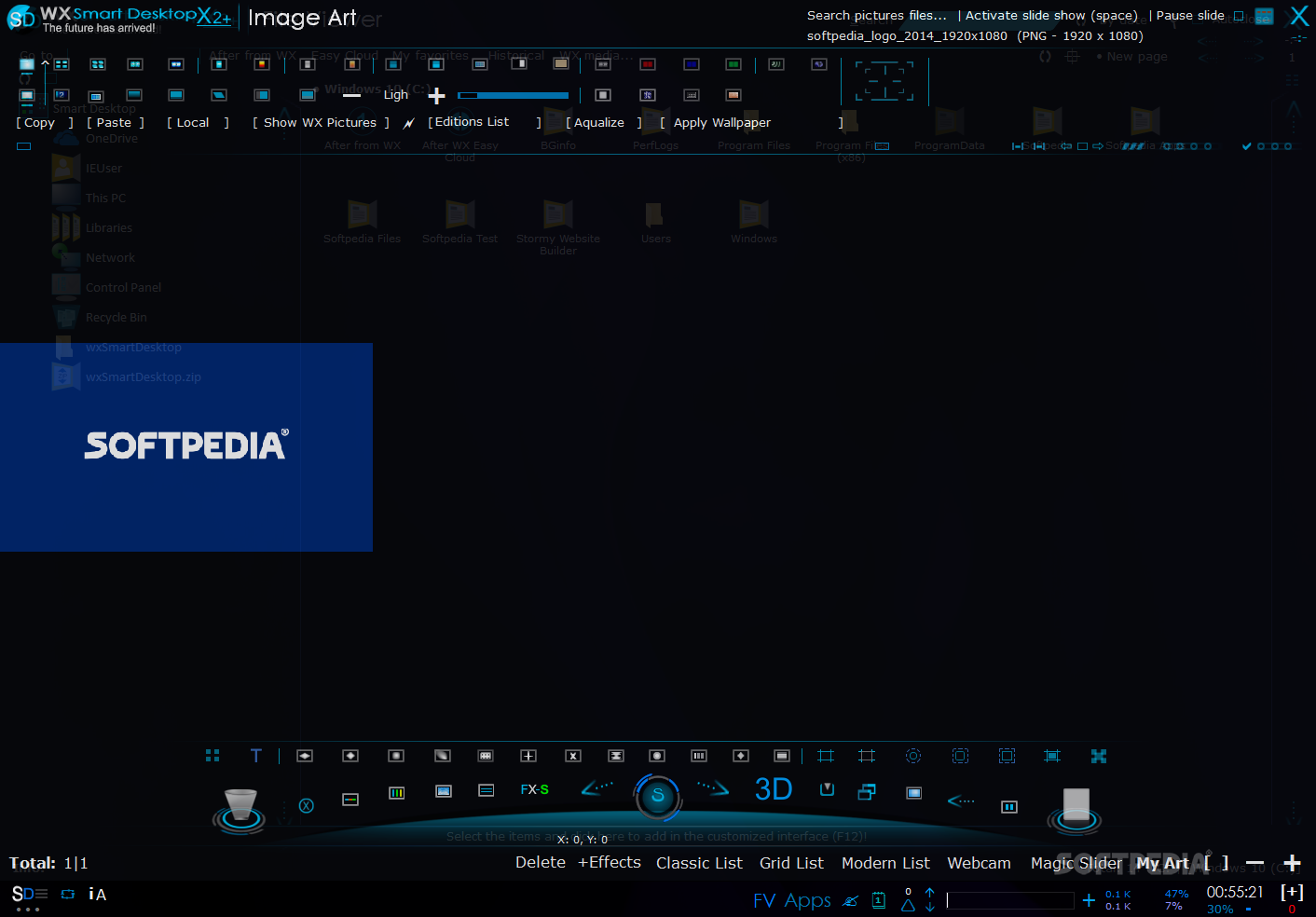Click the hidden-eye icon beside FV Apps
This screenshot has height=917, width=1316.
(850, 901)
